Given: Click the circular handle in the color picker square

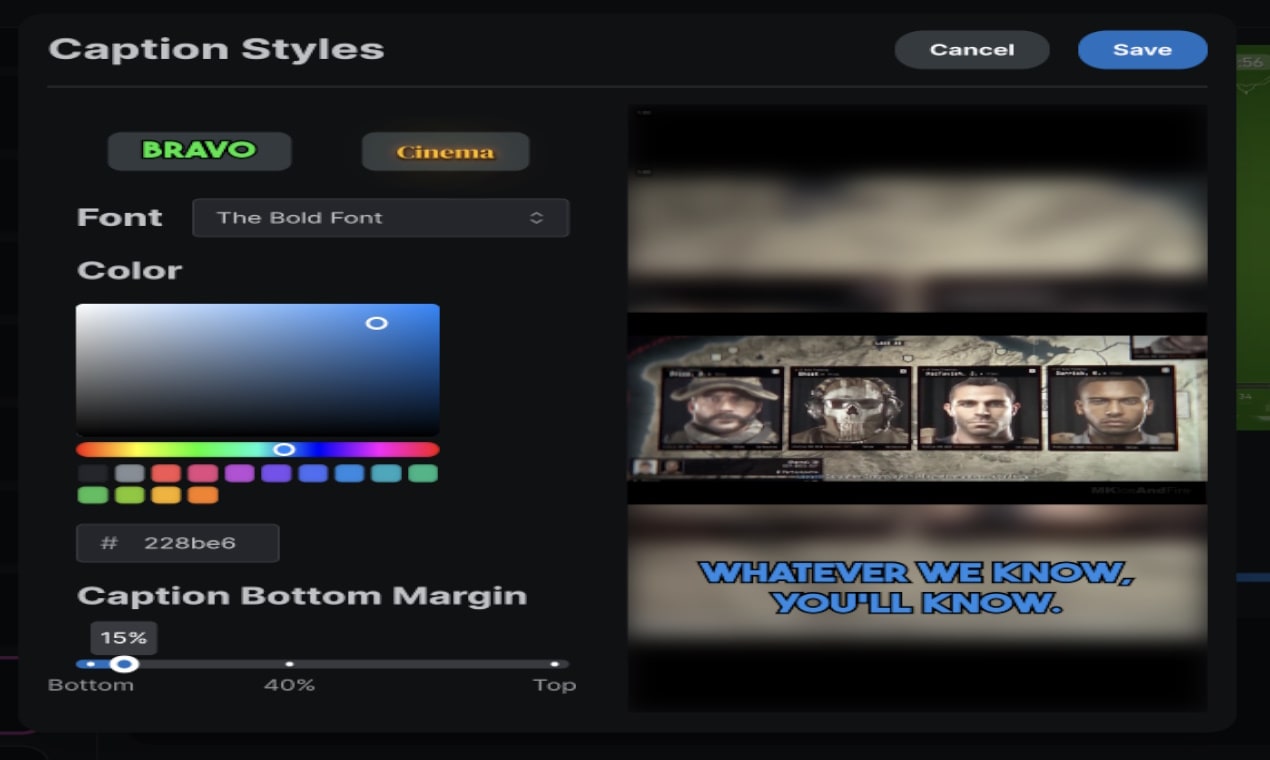Looking at the screenshot, I should 376,323.
